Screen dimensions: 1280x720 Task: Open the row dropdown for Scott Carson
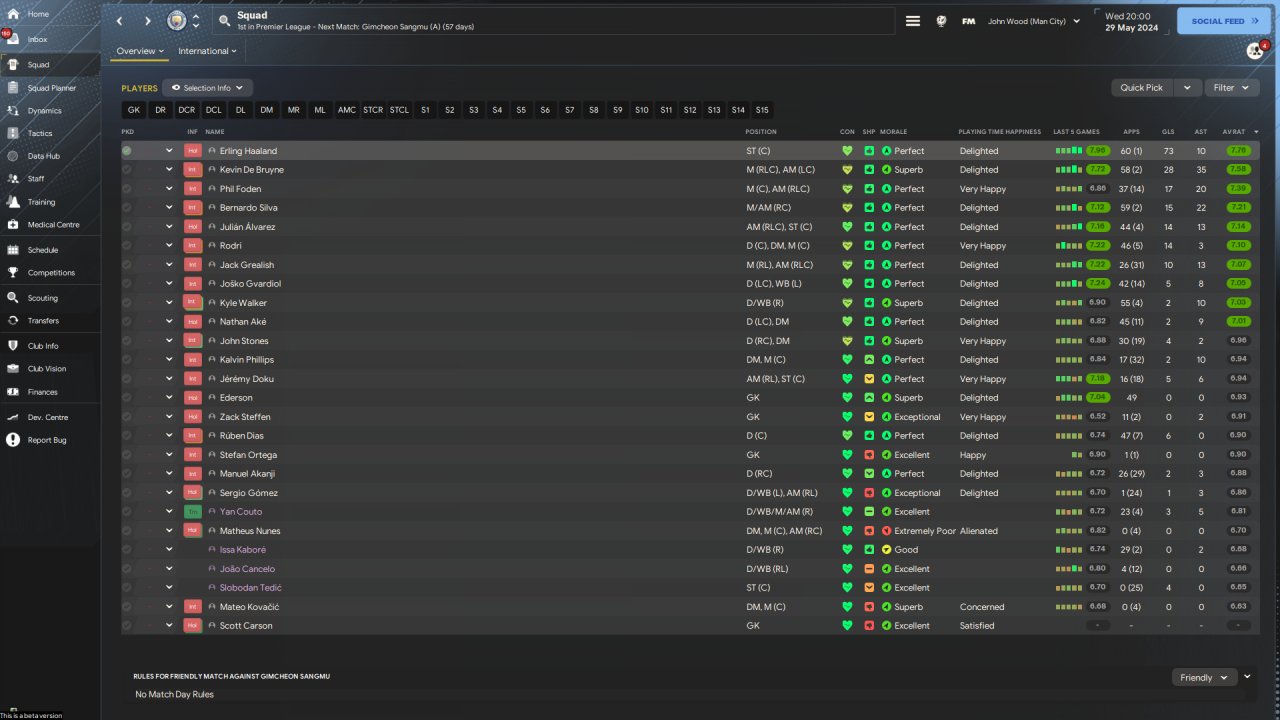[x=169, y=626]
